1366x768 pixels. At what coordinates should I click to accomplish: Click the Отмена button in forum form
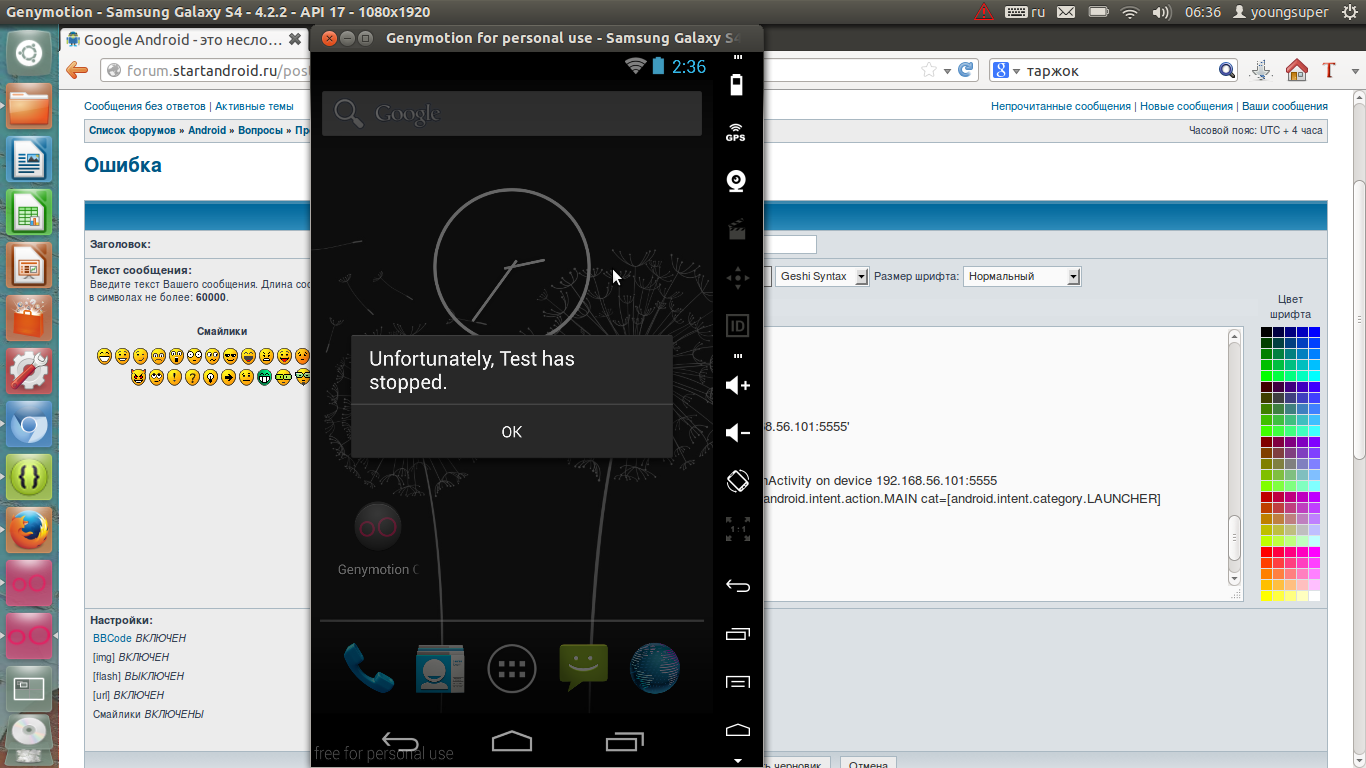866,764
